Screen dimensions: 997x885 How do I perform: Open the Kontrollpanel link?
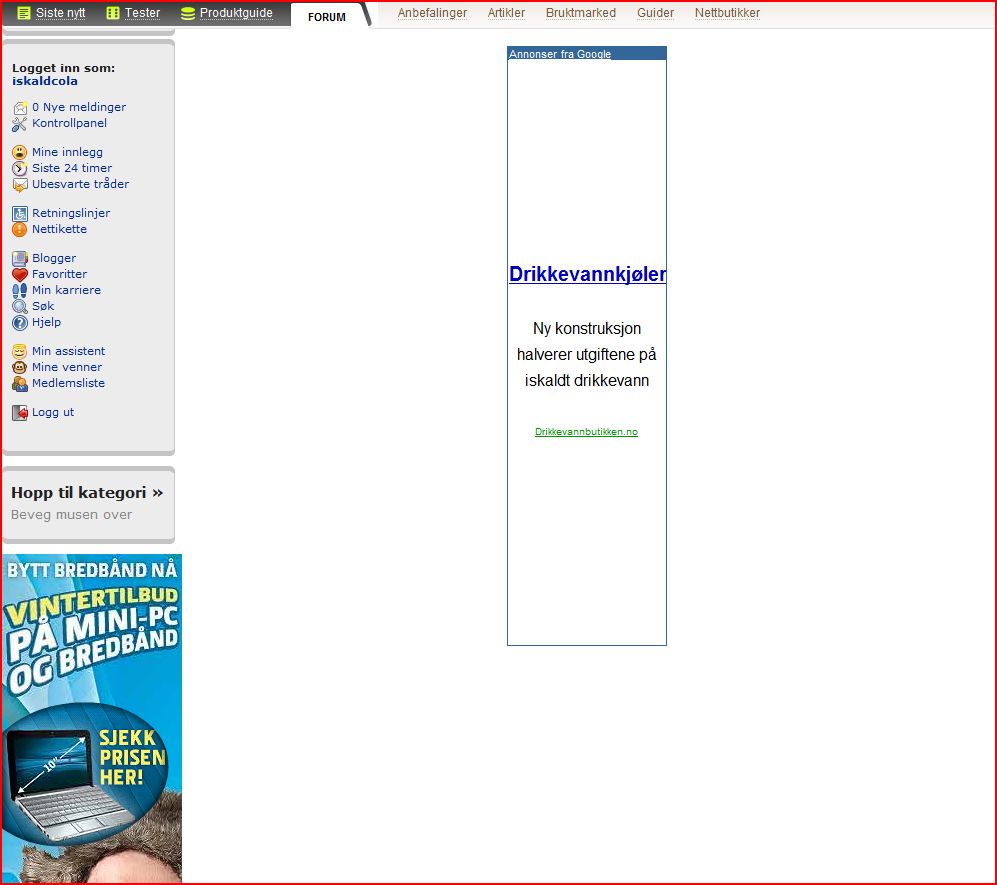tap(69, 123)
